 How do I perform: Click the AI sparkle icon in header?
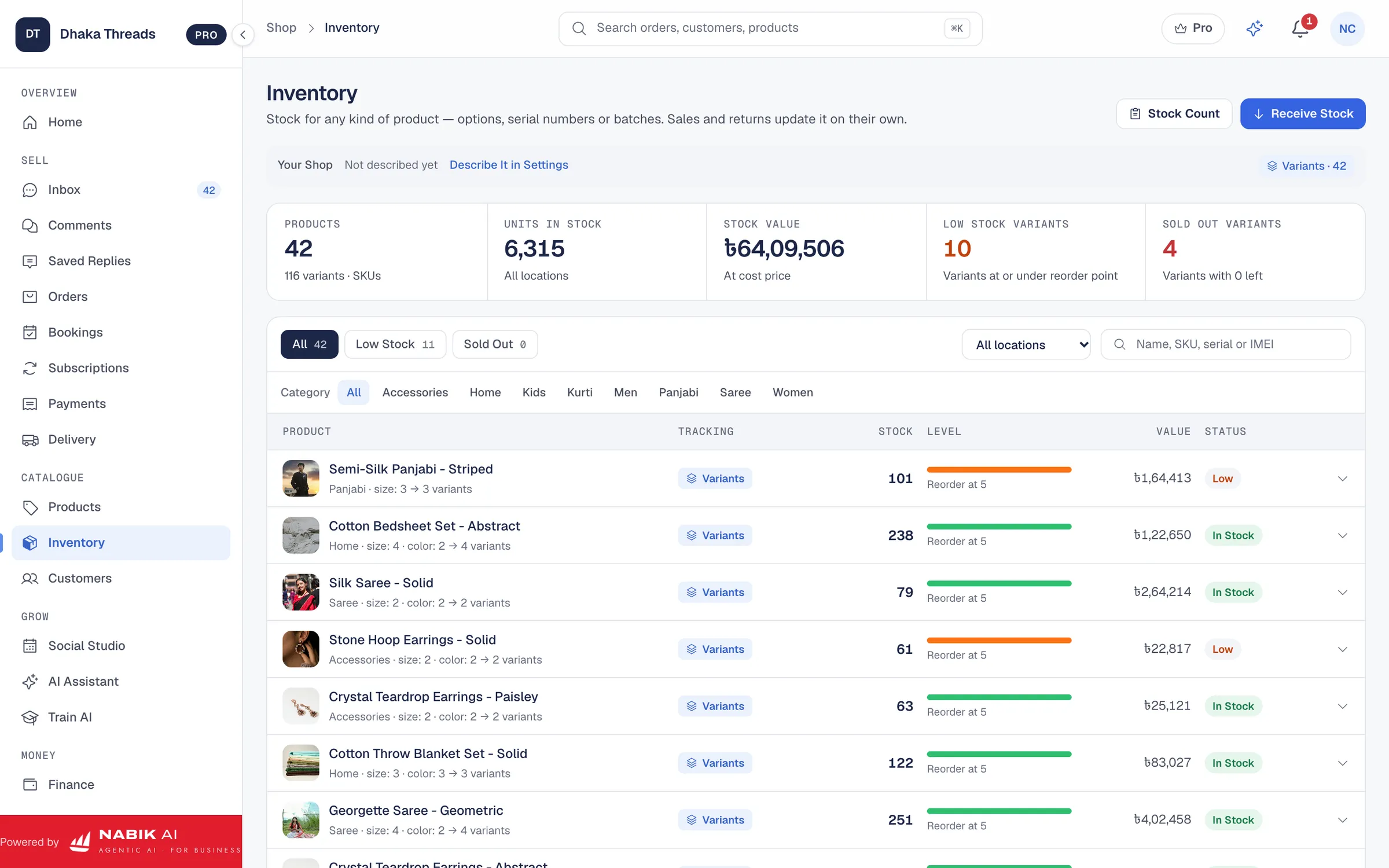point(1254,28)
